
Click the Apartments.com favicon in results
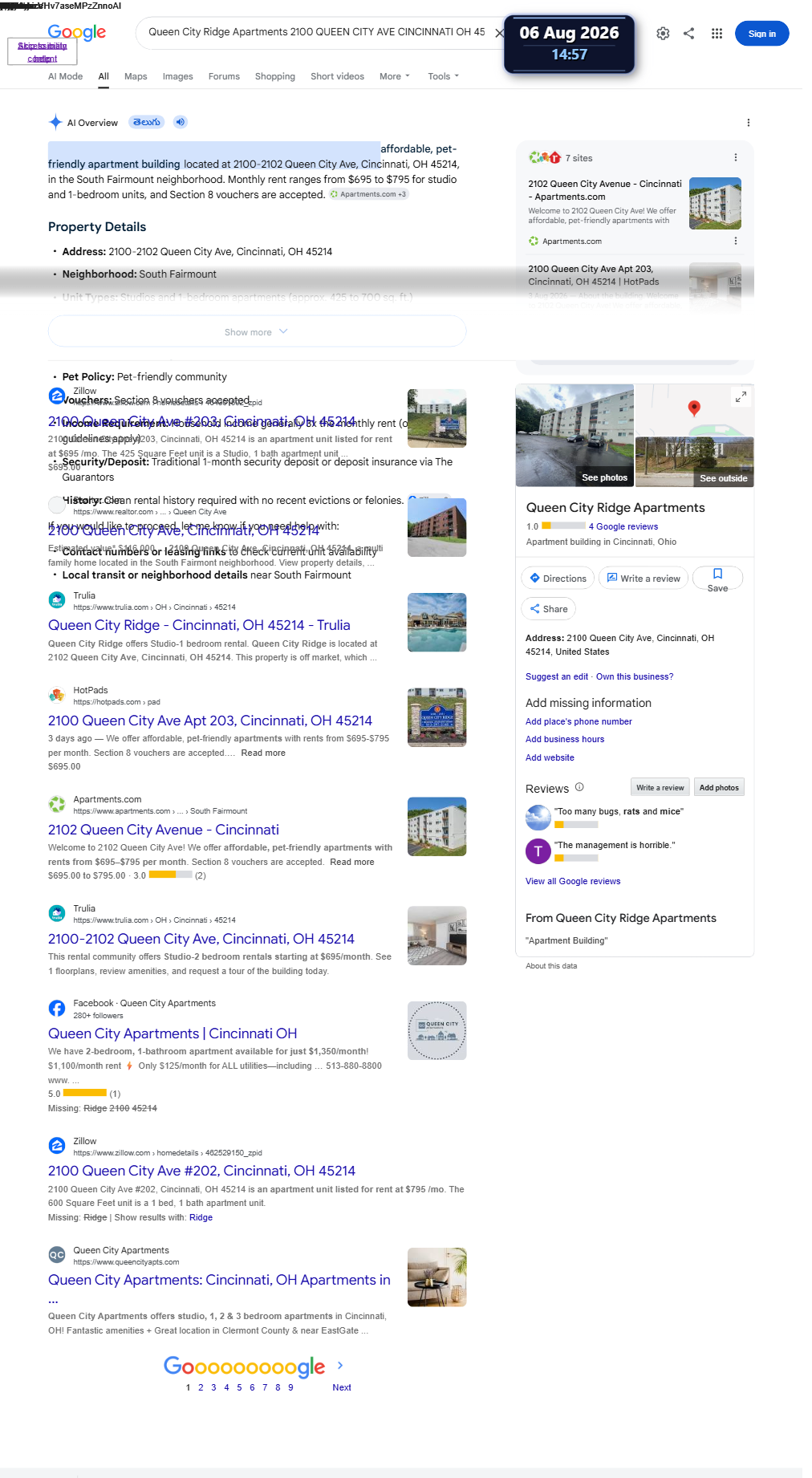point(57,804)
